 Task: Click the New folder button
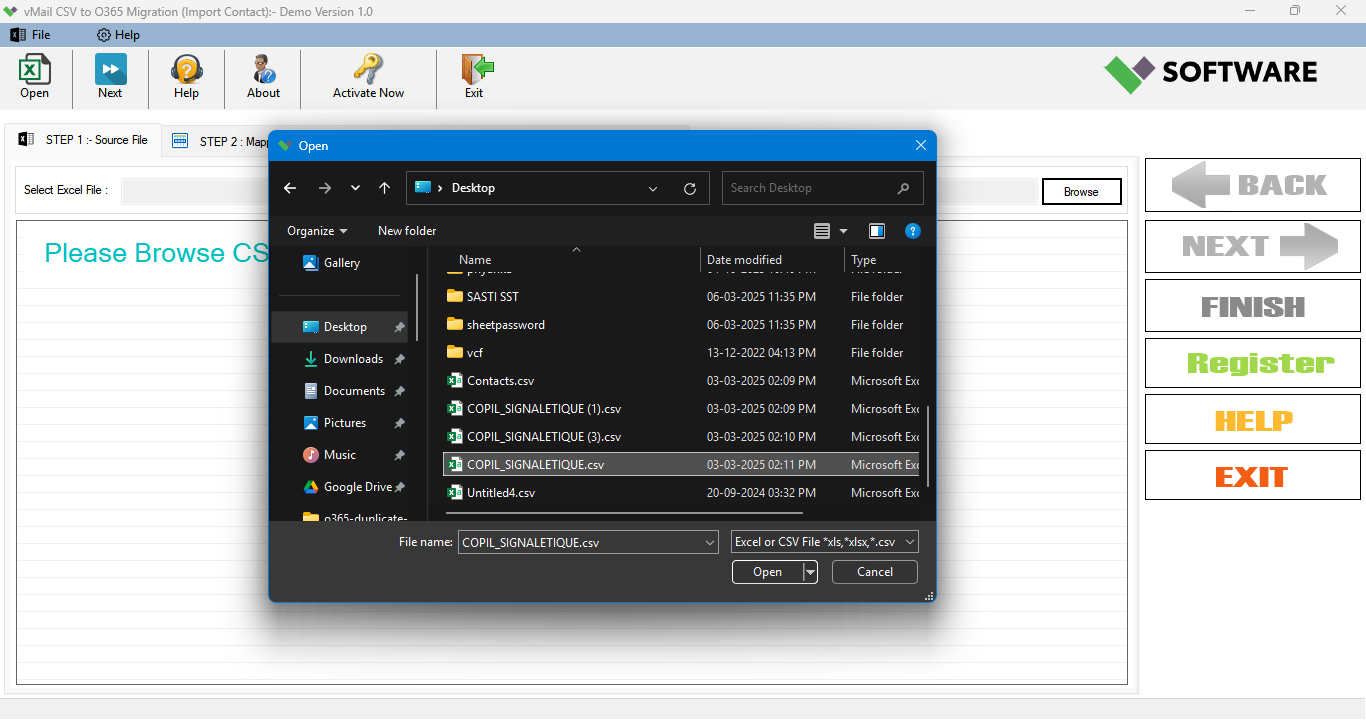tap(407, 231)
